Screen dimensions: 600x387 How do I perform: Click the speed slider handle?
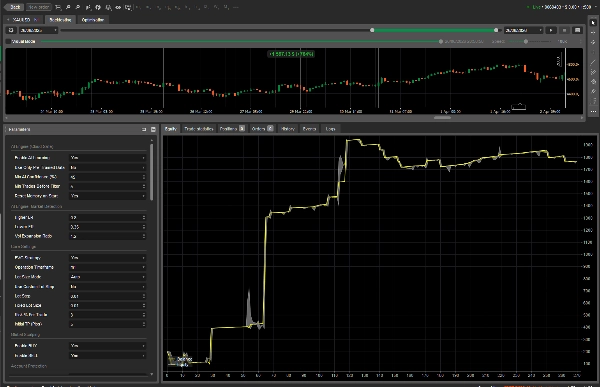tap(526, 41)
